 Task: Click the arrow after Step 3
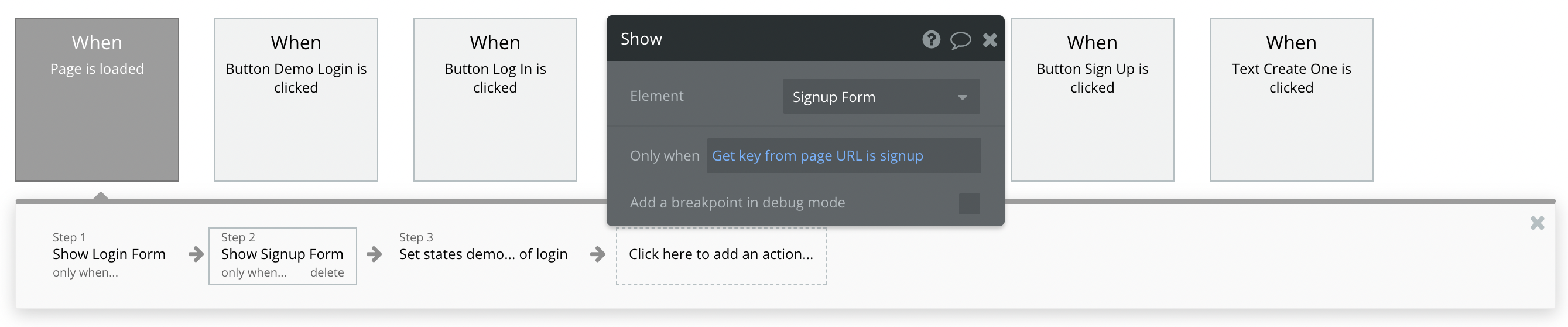(x=598, y=254)
